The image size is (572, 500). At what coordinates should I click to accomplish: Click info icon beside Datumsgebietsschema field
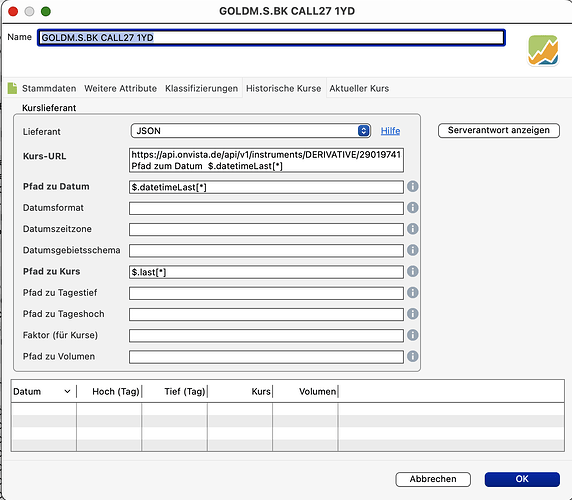(413, 250)
